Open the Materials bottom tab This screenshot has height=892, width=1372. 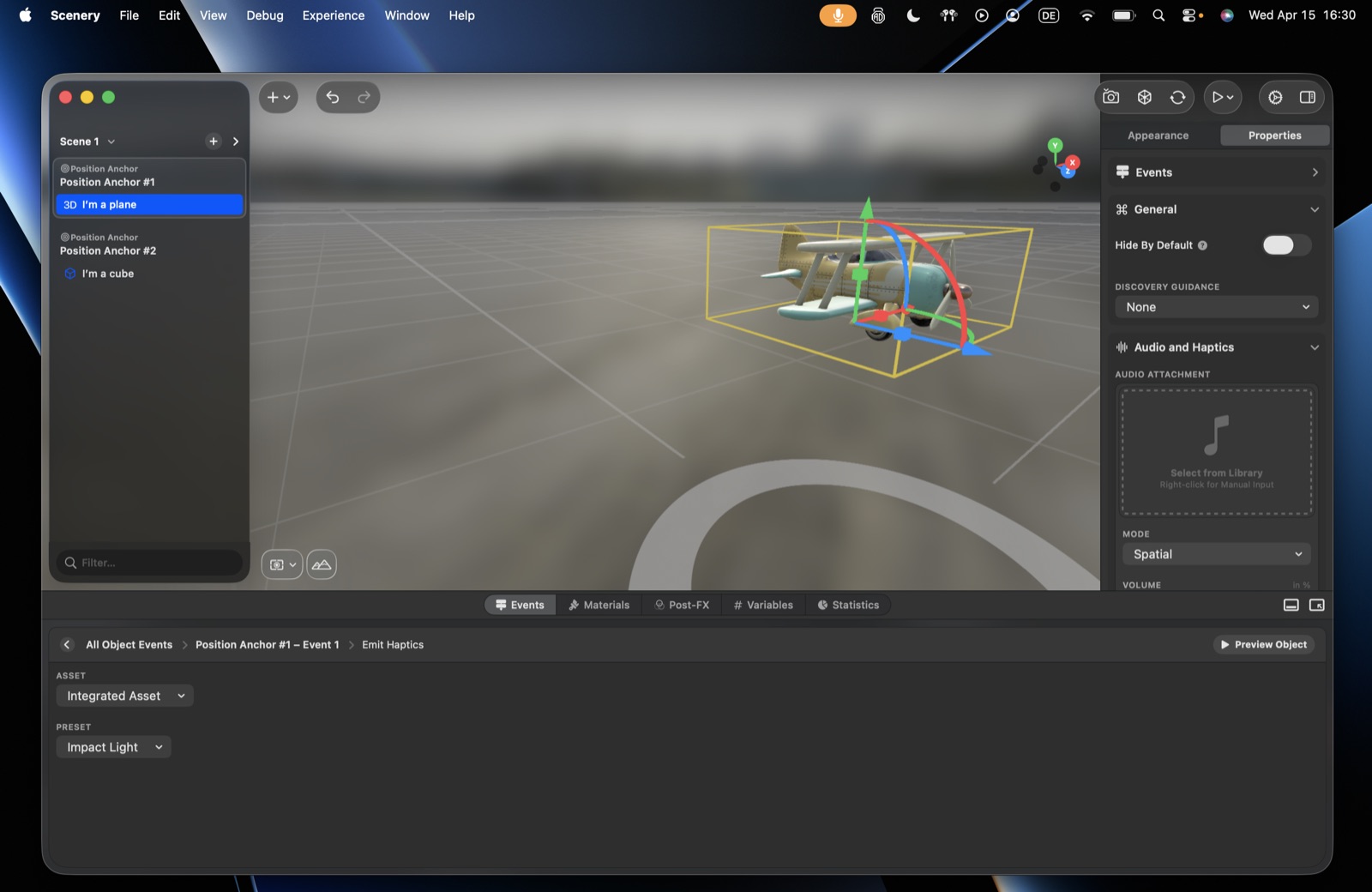coord(599,605)
